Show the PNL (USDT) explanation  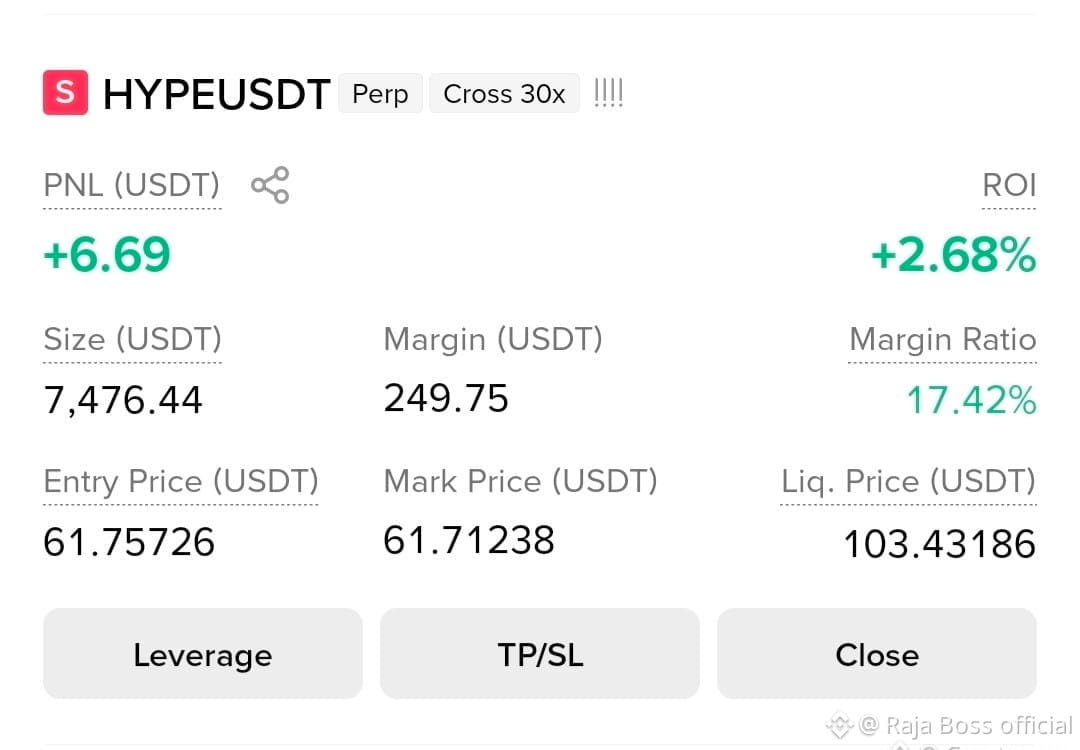click(x=132, y=185)
